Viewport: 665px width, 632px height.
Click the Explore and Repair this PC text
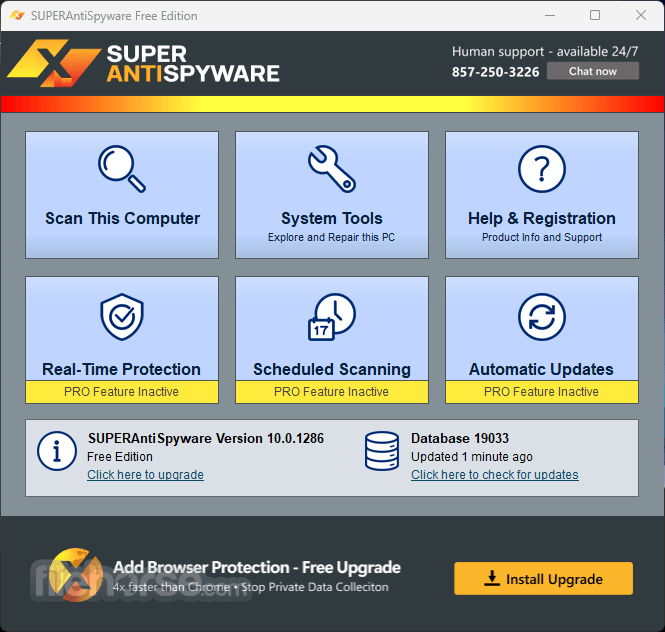coord(331,237)
